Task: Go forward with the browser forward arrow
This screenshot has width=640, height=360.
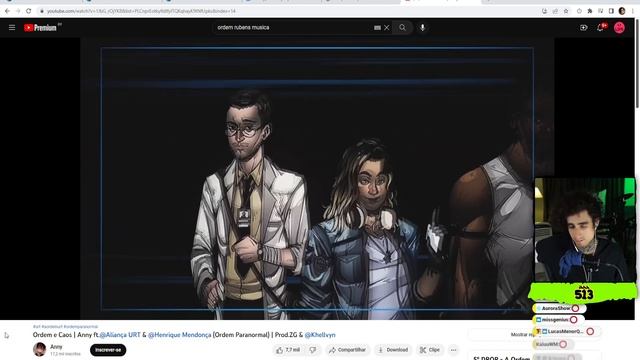Action: pos(18,11)
